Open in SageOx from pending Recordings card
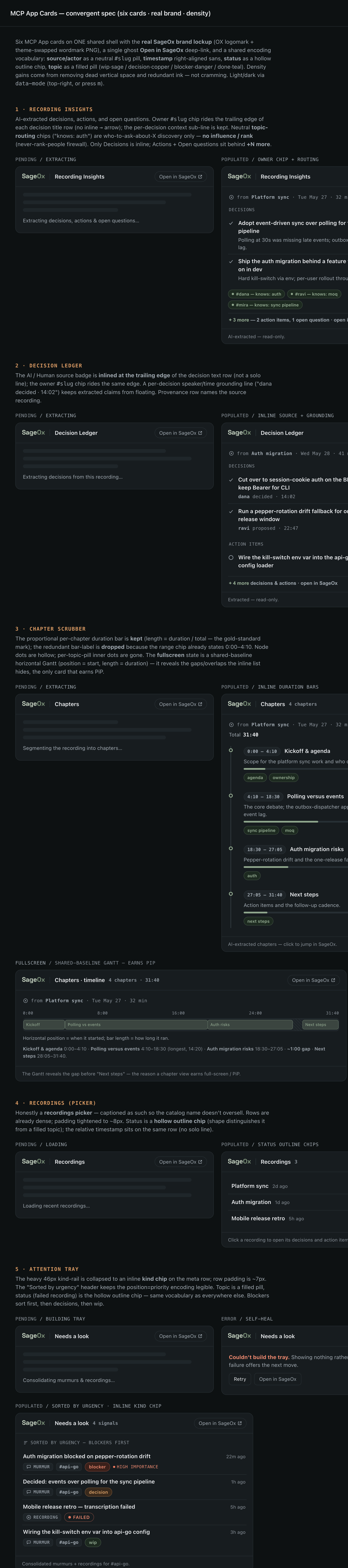This screenshot has height=1568, width=348. point(180,1161)
